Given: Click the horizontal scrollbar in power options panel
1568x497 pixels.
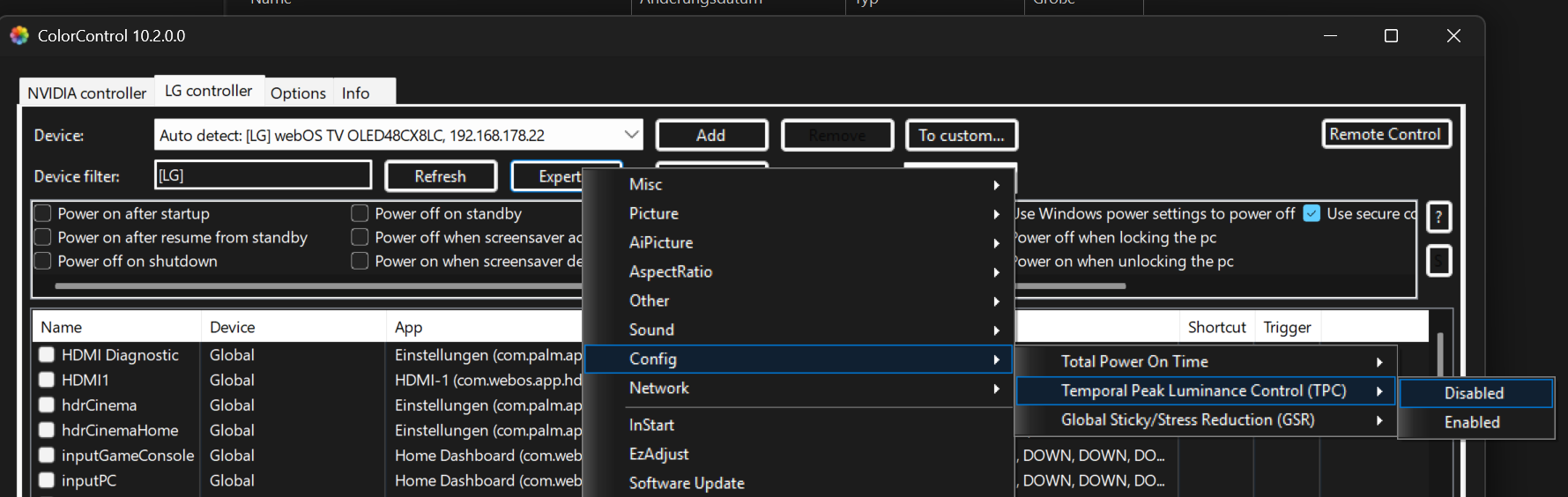Looking at the screenshot, I should [x=590, y=286].
